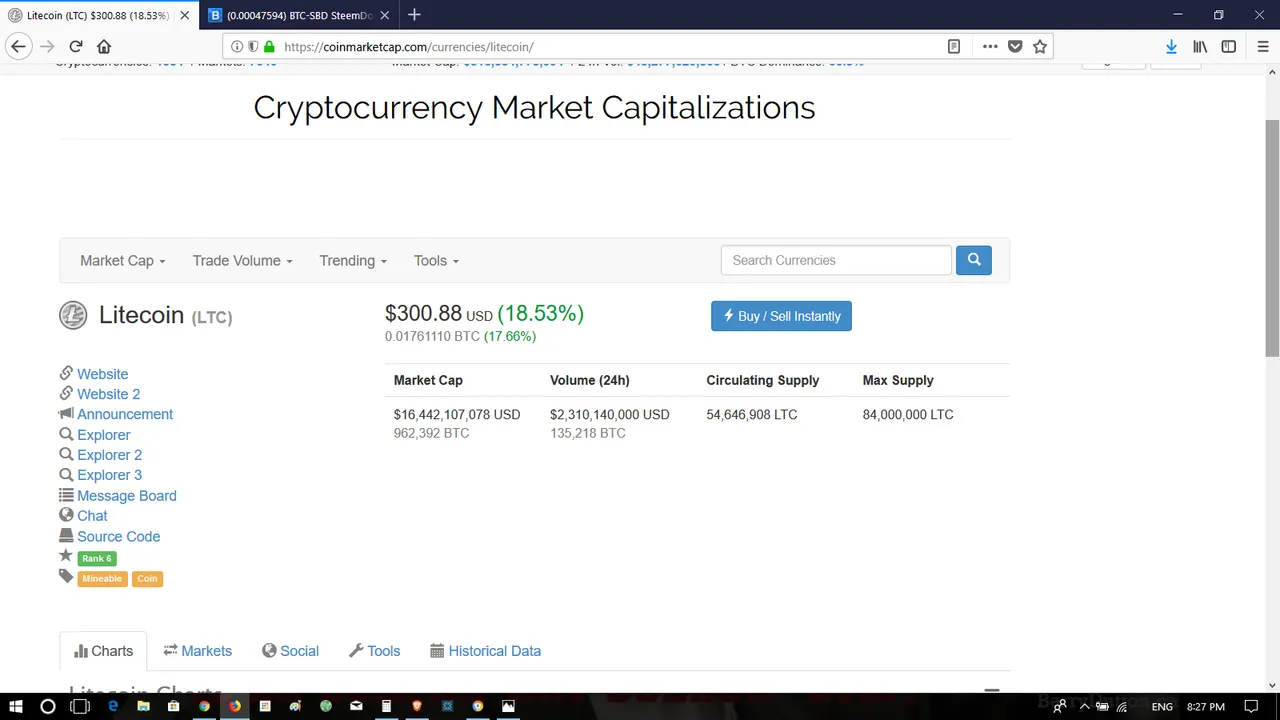This screenshot has width=1280, height=720.
Task: Switch to the Tools tab
Action: pyautogui.click(x=374, y=651)
